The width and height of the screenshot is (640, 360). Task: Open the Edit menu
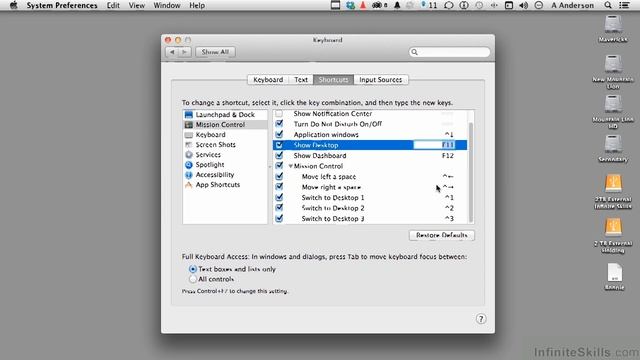[x=113, y=5]
